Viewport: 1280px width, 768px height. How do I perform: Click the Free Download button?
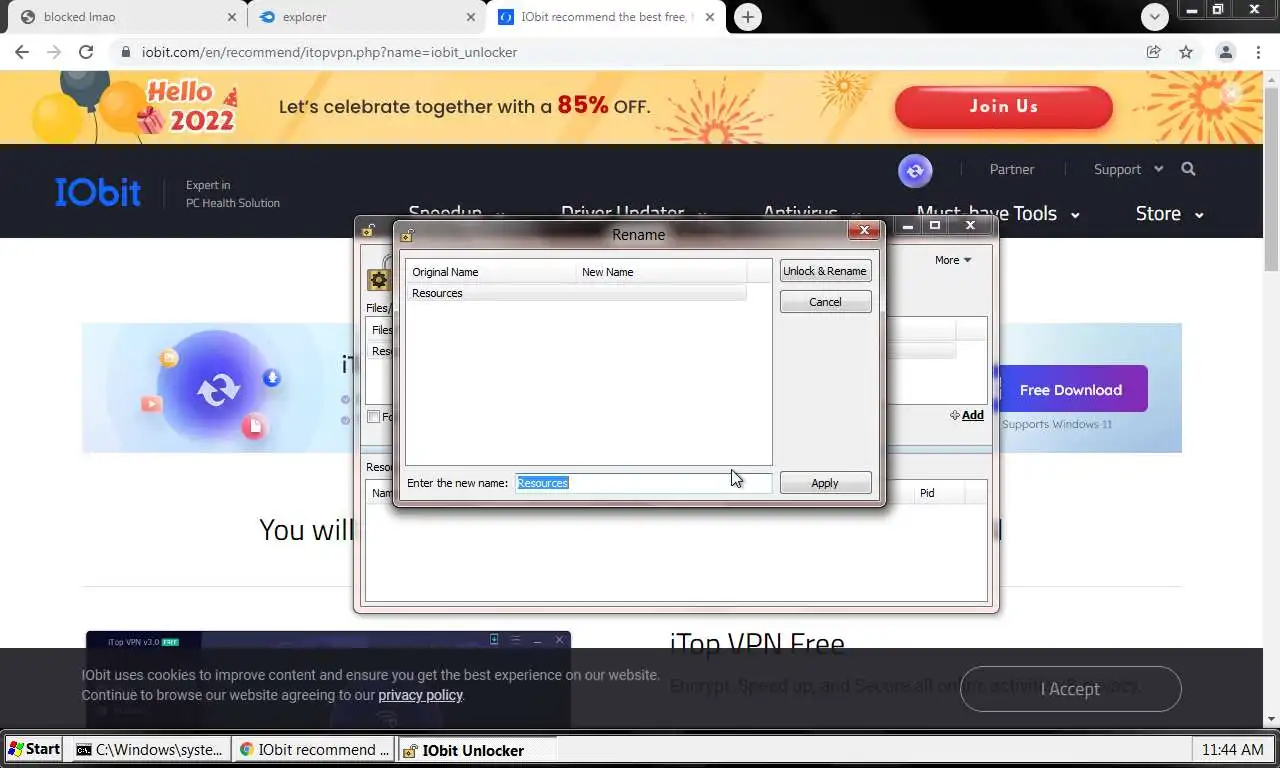tap(1071, 390)
